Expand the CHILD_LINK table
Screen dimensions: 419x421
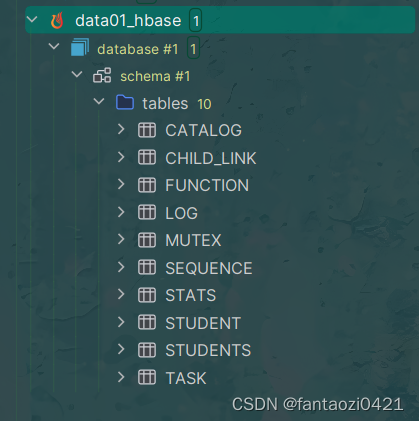tap(121, 157)
